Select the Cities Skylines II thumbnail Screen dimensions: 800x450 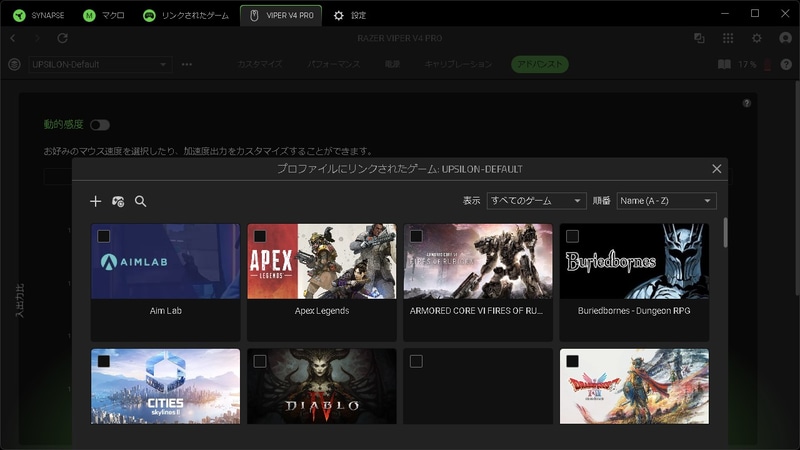pyautogui.click(x=165, y=386)
